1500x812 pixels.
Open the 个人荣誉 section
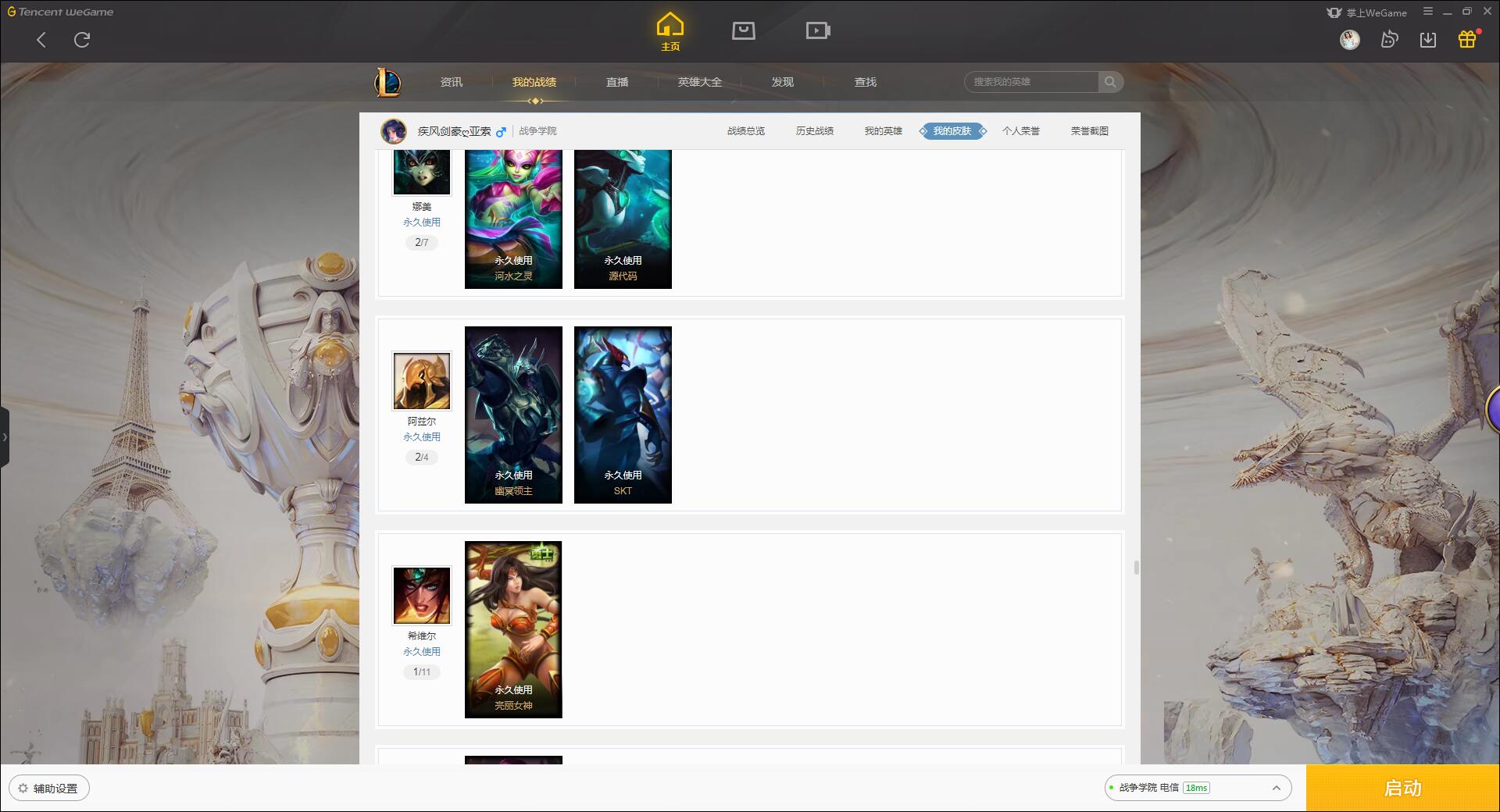pyautogui.click(x=1021, y=131)
